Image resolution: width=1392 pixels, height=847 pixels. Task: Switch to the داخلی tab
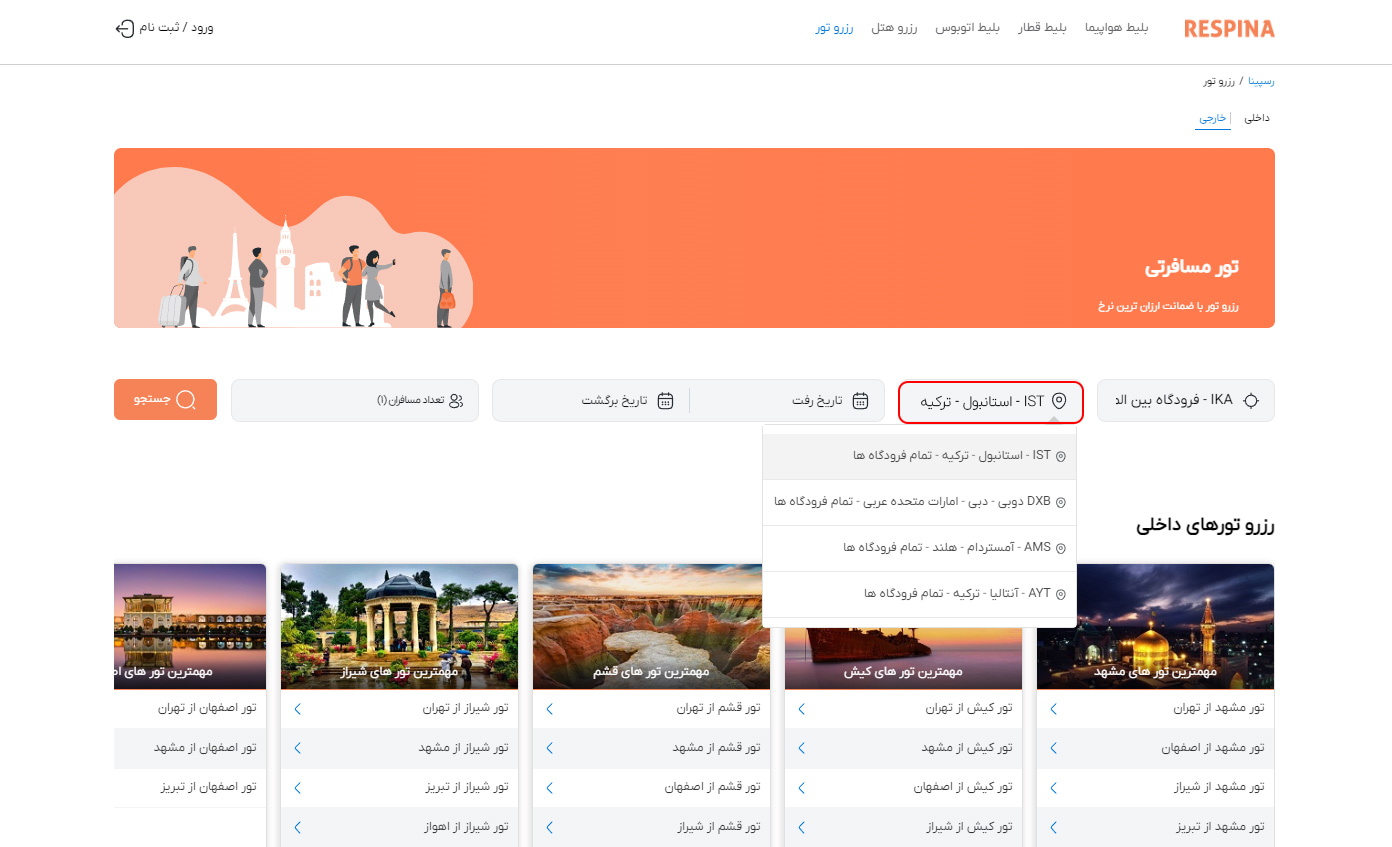pyautogui.click(x=1257, y=117)
